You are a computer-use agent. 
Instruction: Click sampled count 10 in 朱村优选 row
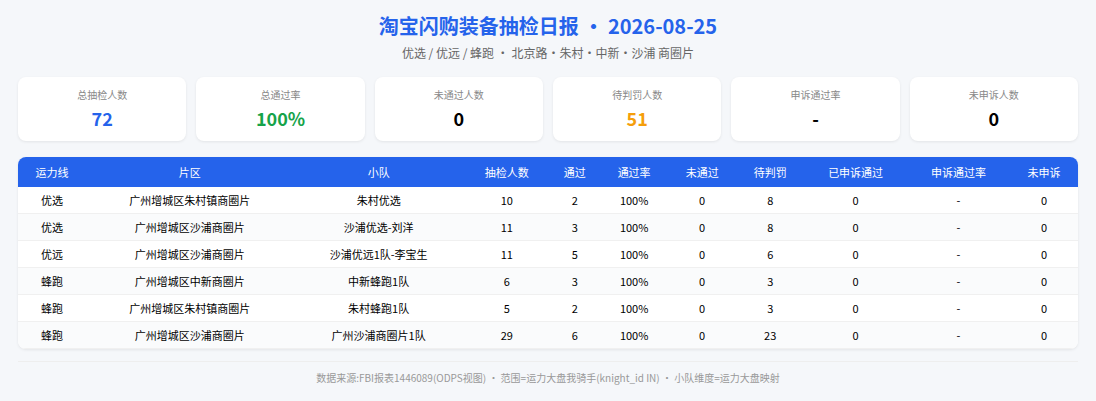point(507,201)
